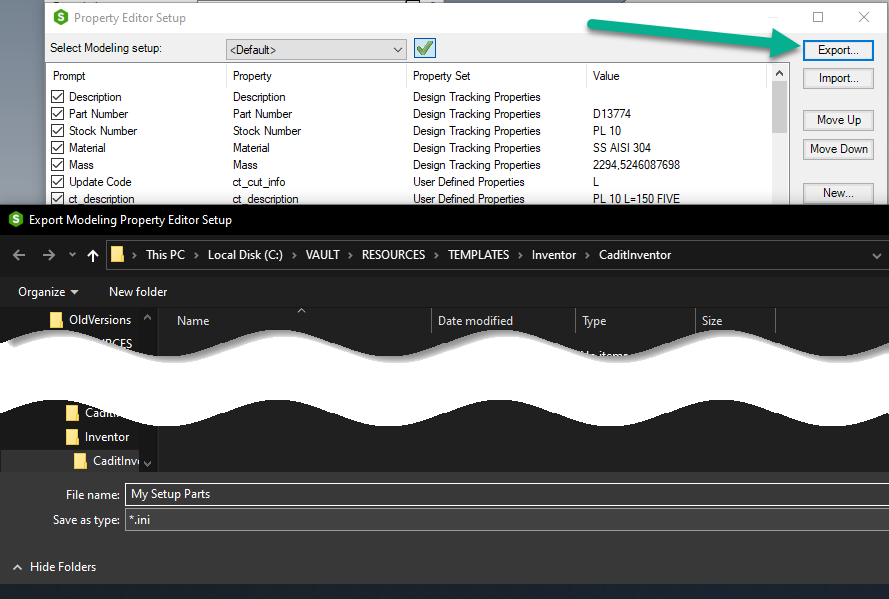Click the folder icon in the address bar
The height and width of the screenshot is (599, 889).
click(117, 254)
